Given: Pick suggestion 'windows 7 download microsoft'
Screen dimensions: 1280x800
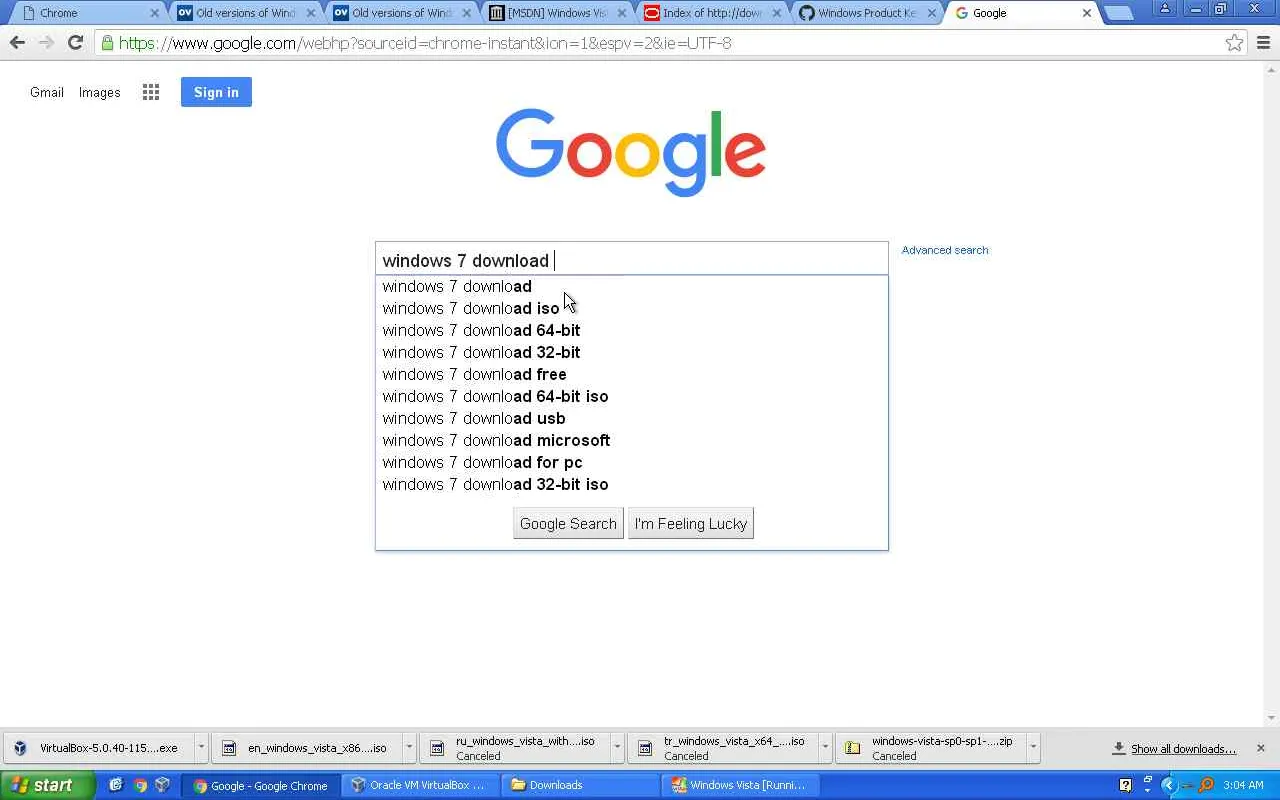Looking at the screenshot, I should click(631, 440).
